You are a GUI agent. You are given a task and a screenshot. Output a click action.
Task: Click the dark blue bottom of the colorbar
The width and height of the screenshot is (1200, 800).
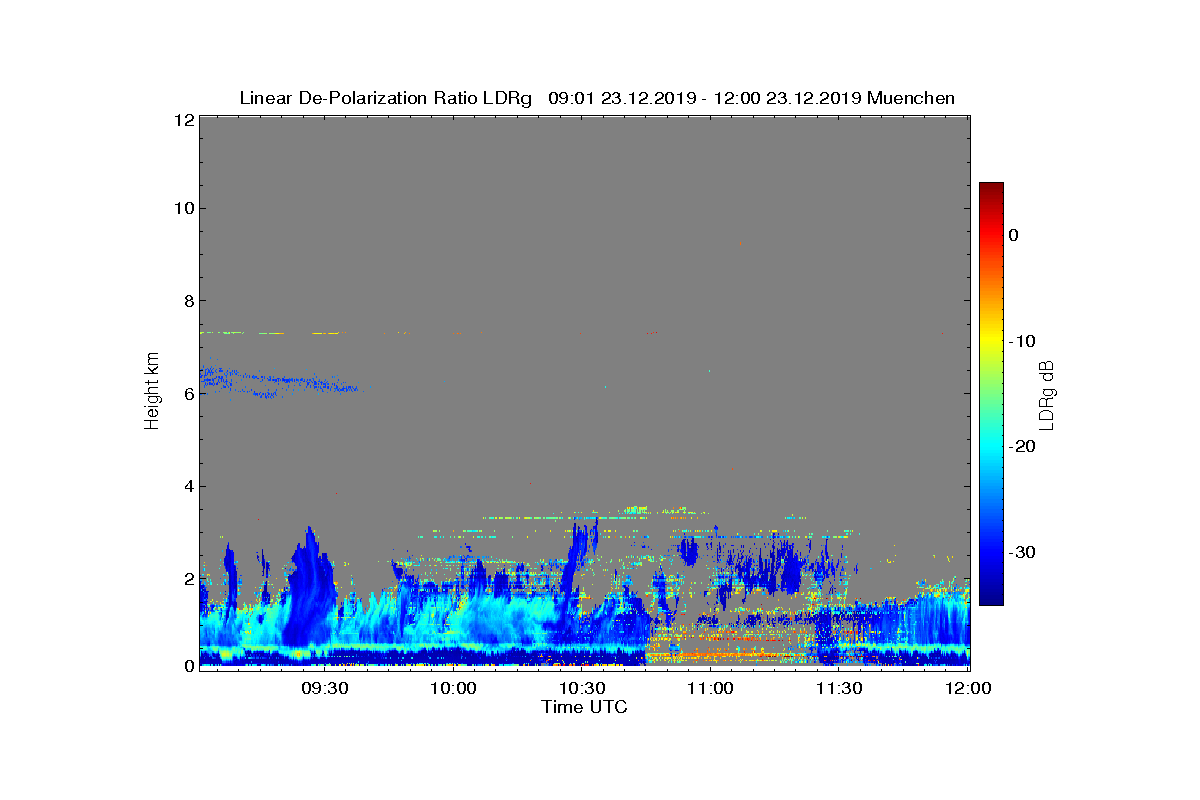tap(991, 596)
